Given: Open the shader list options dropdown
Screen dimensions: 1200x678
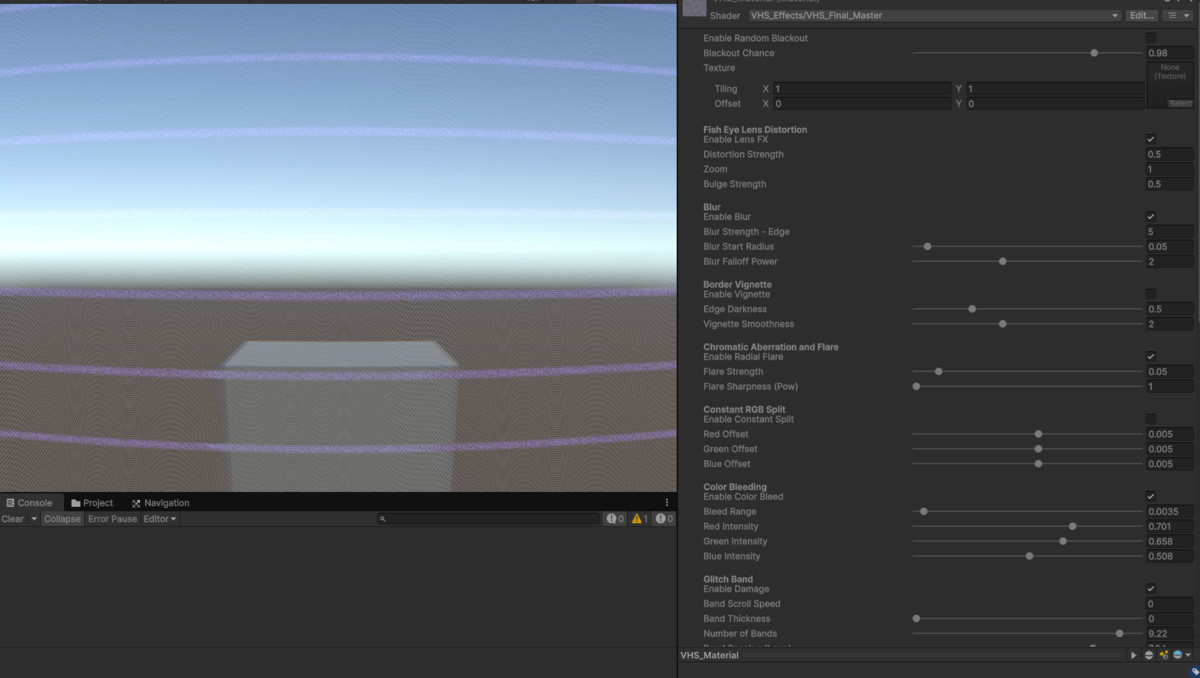Looking at the screenshot, I should (1176, 16).
